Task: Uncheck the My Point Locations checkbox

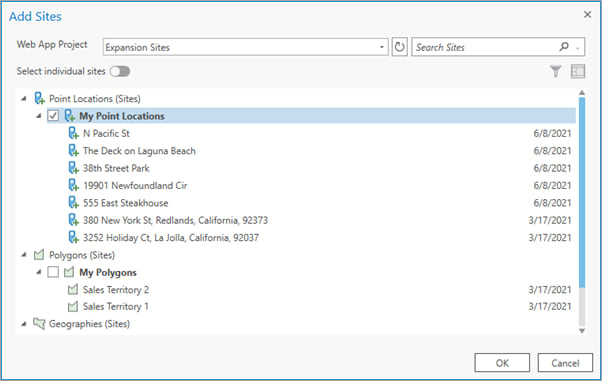Action: [x=53, y=116]
